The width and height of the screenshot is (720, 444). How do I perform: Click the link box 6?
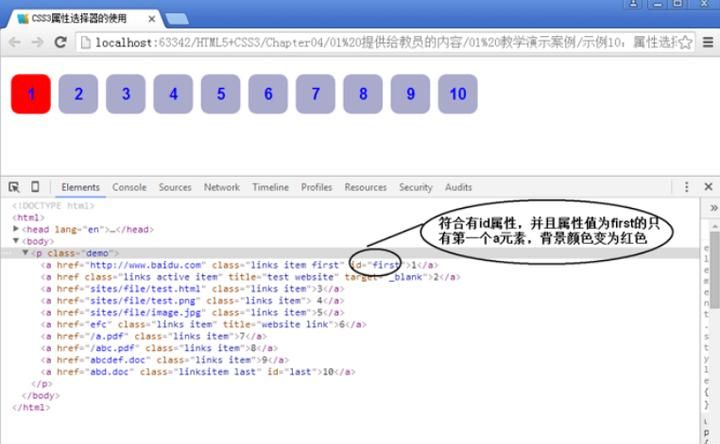click(x=268, y=94)
